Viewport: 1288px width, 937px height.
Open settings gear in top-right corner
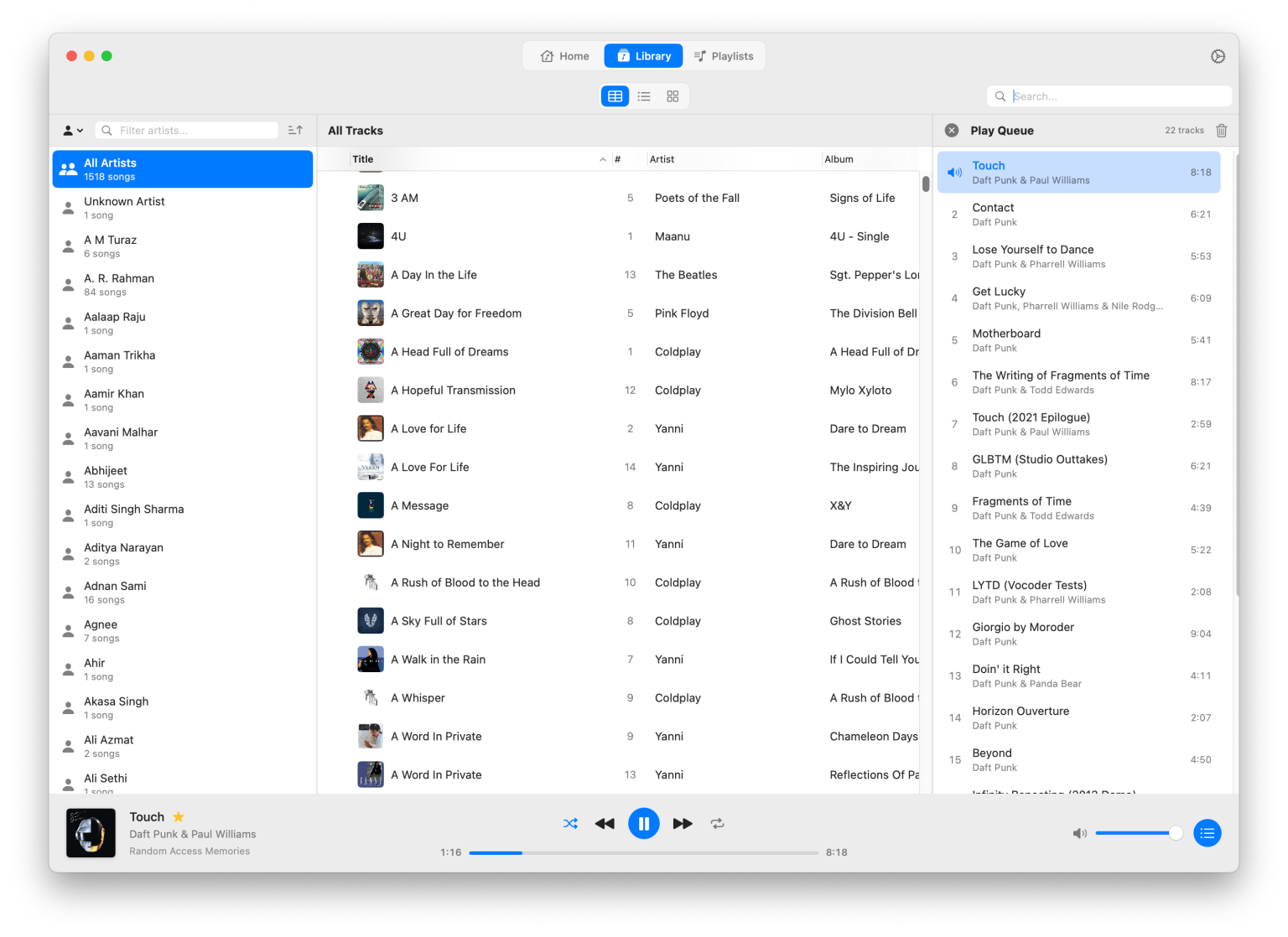tap(1218, 56)
